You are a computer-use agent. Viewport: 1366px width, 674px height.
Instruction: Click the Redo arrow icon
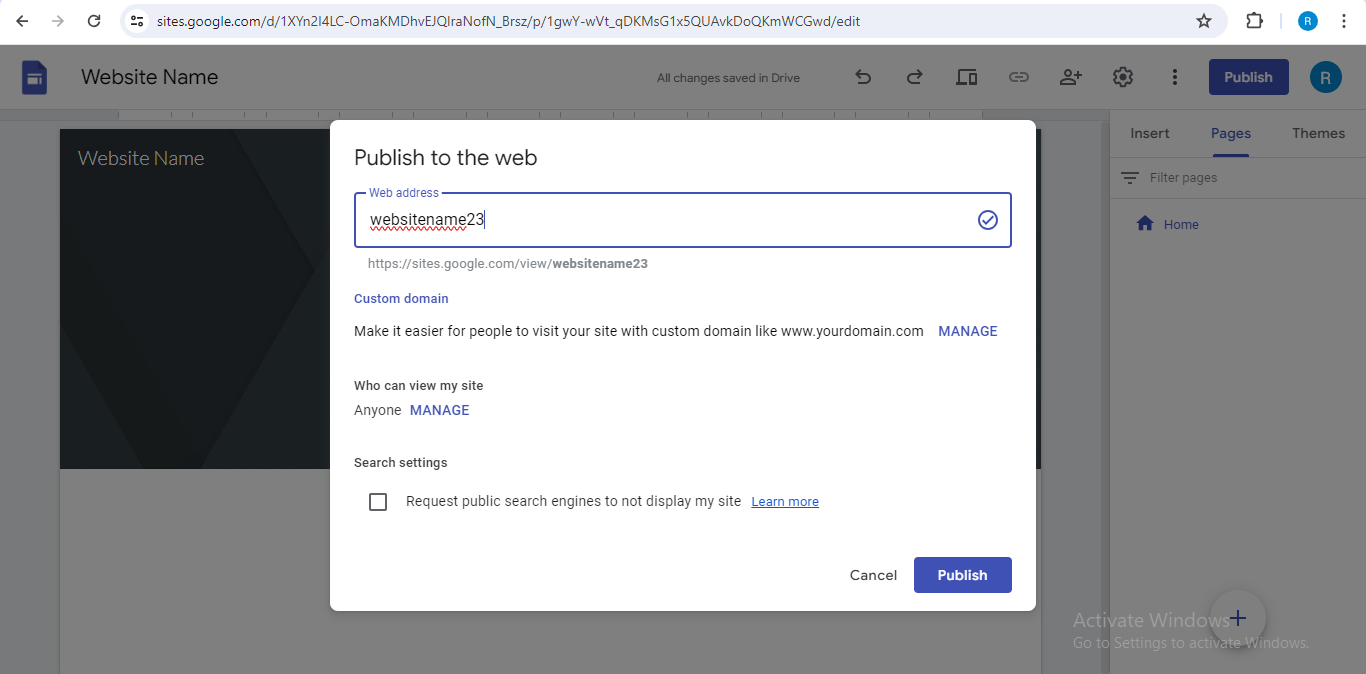point(914,77)
